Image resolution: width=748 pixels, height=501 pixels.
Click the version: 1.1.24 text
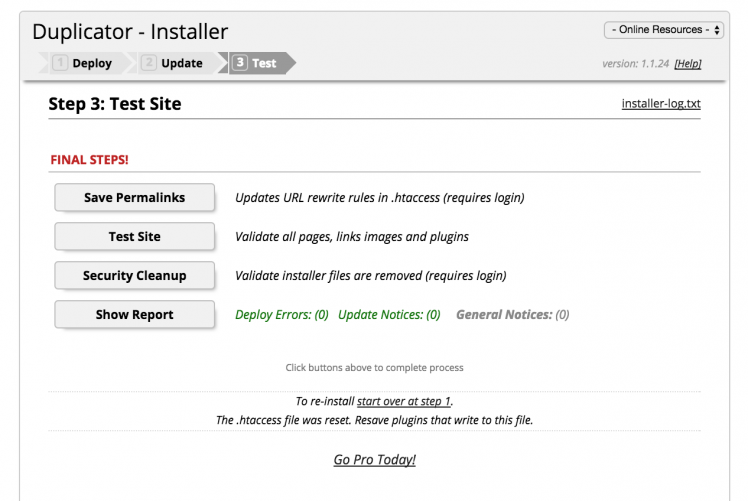click(635, 63)
